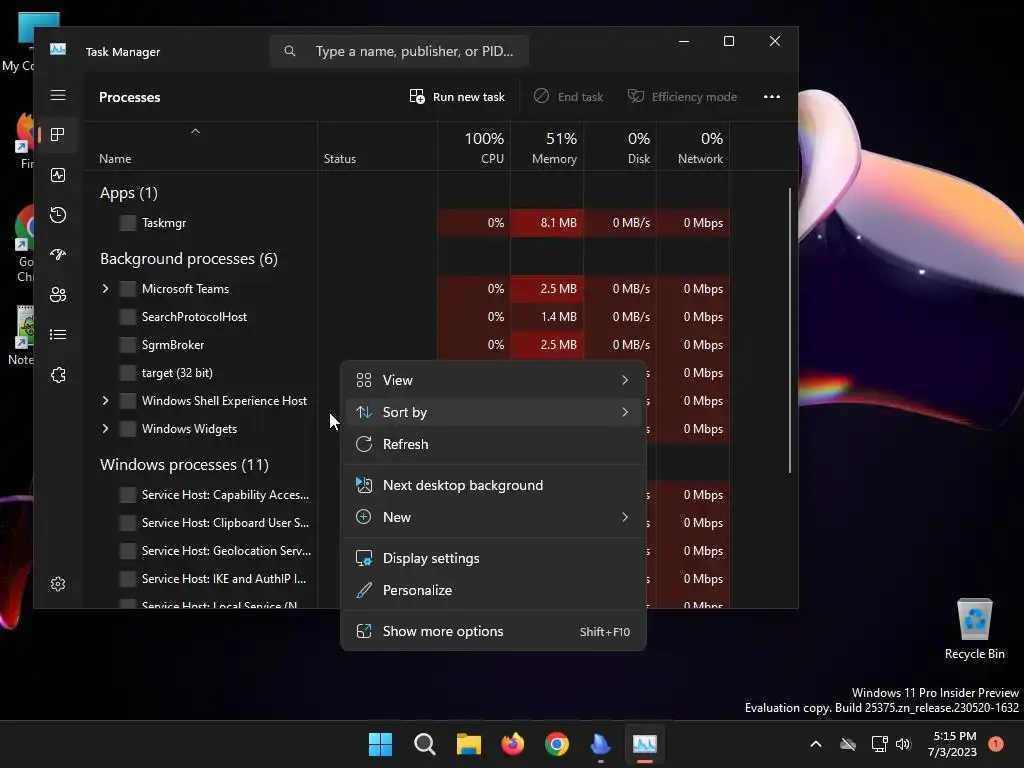Click the blue flame app in taskbar
Screen dimensions: 1024x768
click(600, 744)
